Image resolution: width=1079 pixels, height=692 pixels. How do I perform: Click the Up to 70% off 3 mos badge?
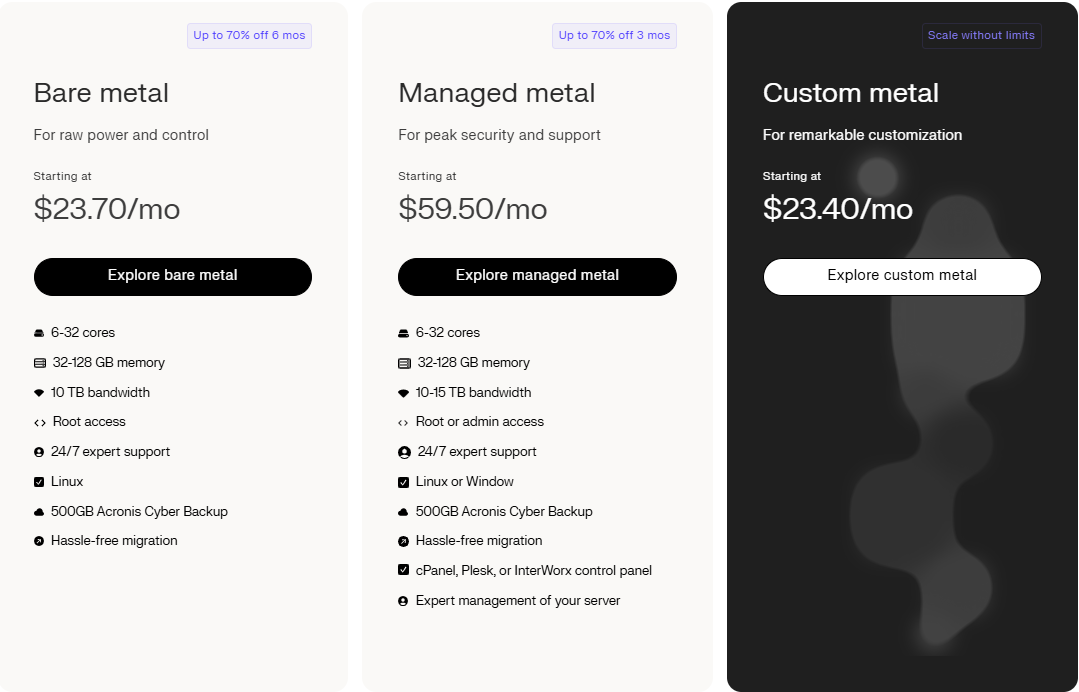pos(614,36)
